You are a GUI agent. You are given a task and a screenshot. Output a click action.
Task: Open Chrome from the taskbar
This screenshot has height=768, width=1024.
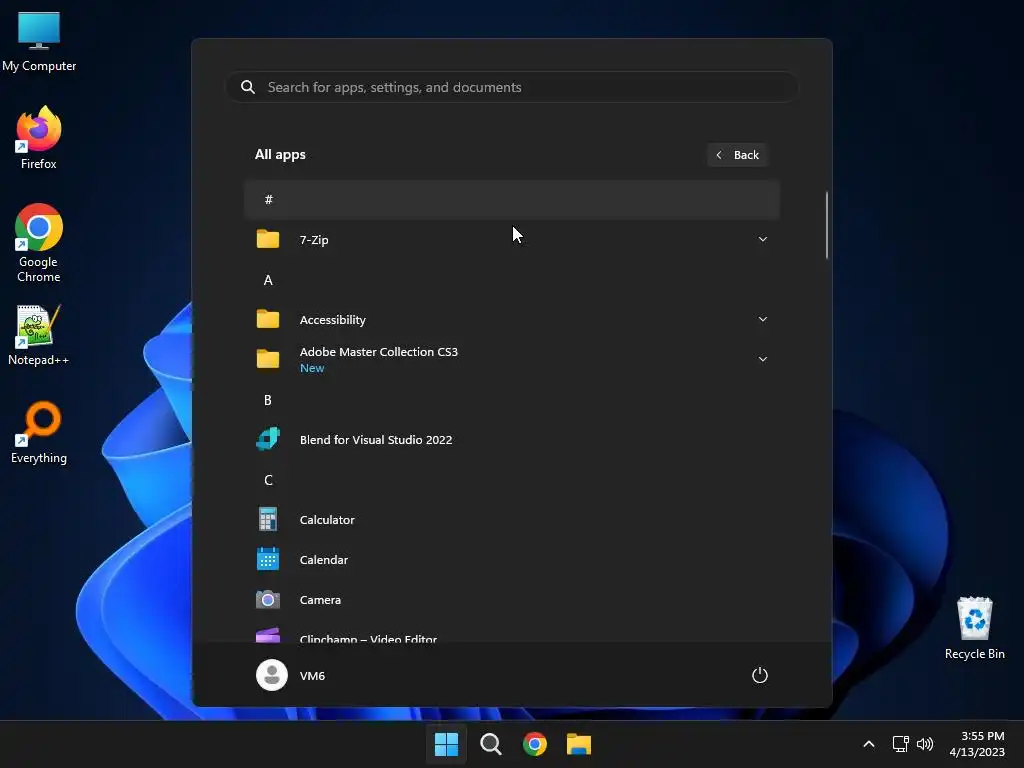click(x=535, y=744)
